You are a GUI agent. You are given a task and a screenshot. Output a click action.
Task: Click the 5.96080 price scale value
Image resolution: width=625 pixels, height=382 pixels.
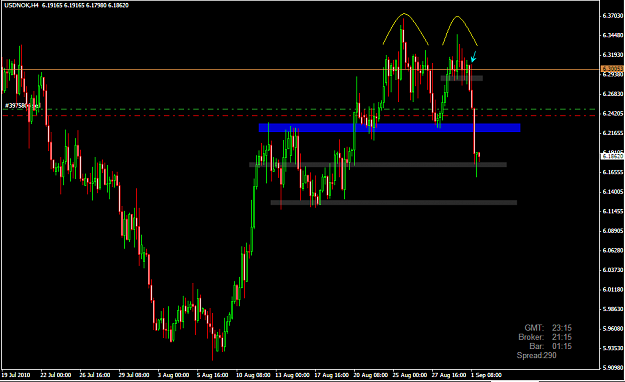[613, 329]
